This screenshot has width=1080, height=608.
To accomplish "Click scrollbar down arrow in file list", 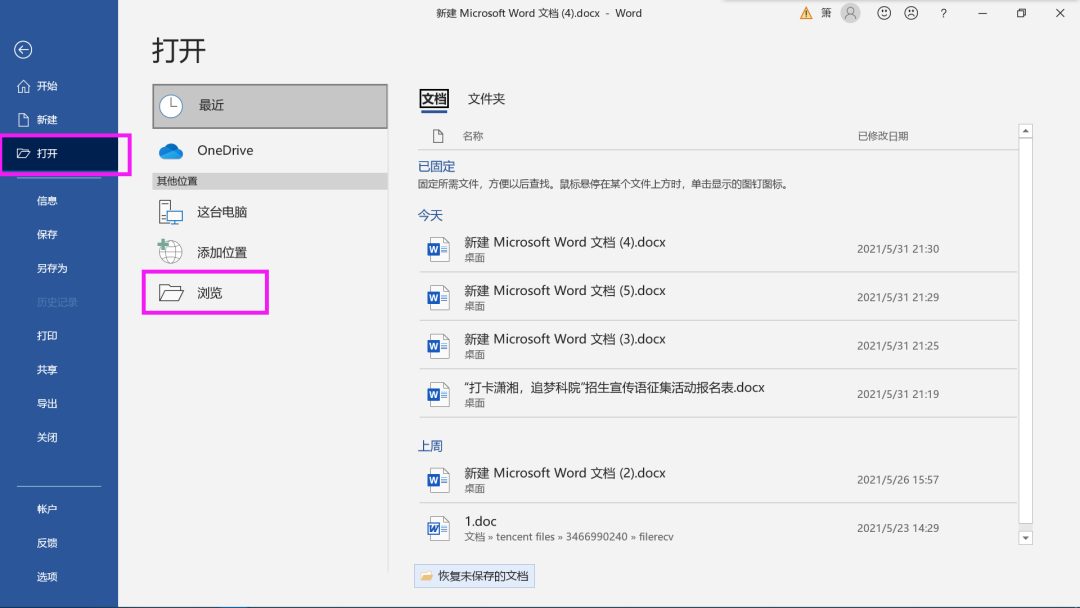I will click(1025, 538).
